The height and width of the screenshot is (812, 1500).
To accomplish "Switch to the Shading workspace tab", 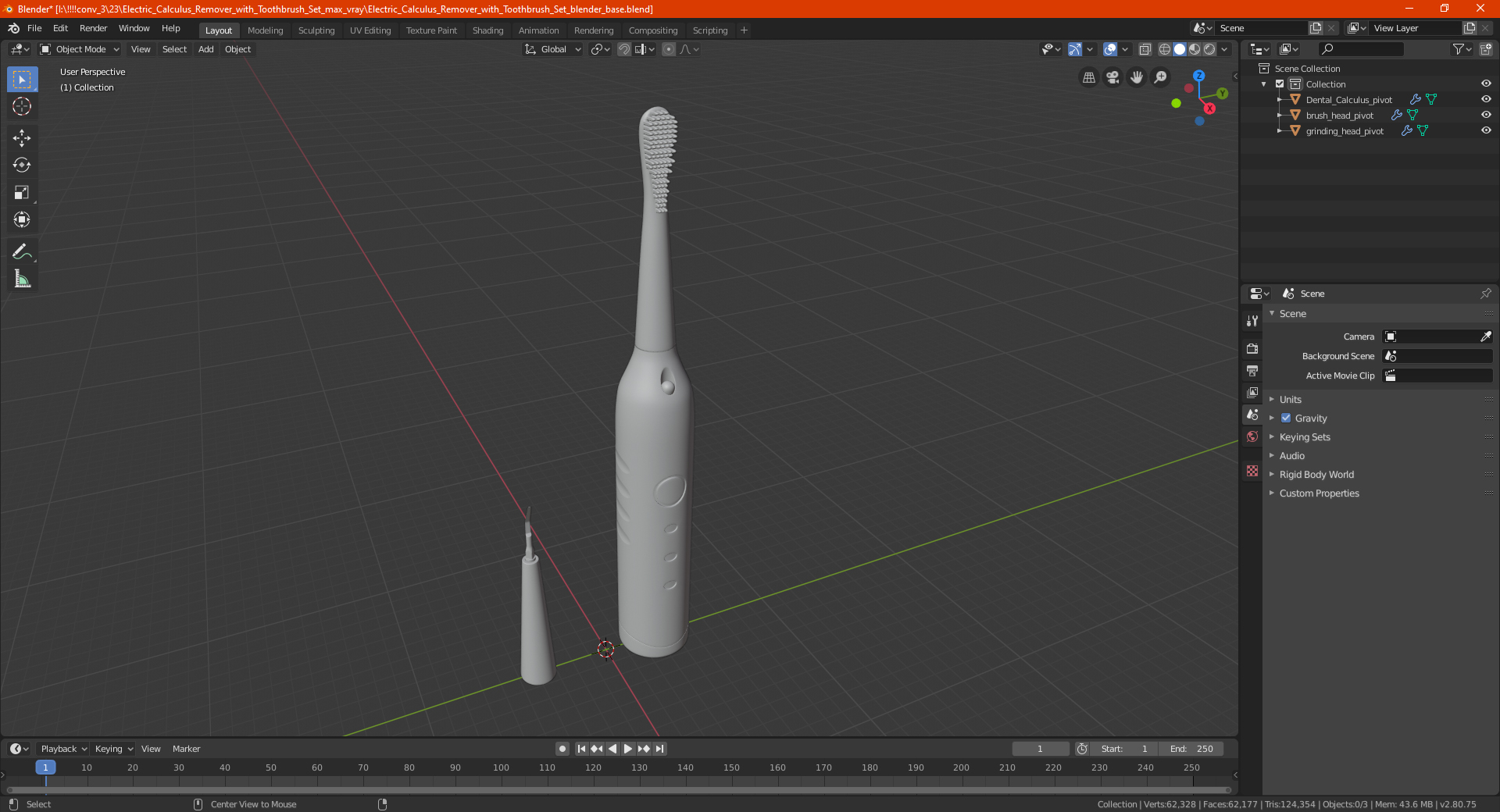I will pos(487,30).
